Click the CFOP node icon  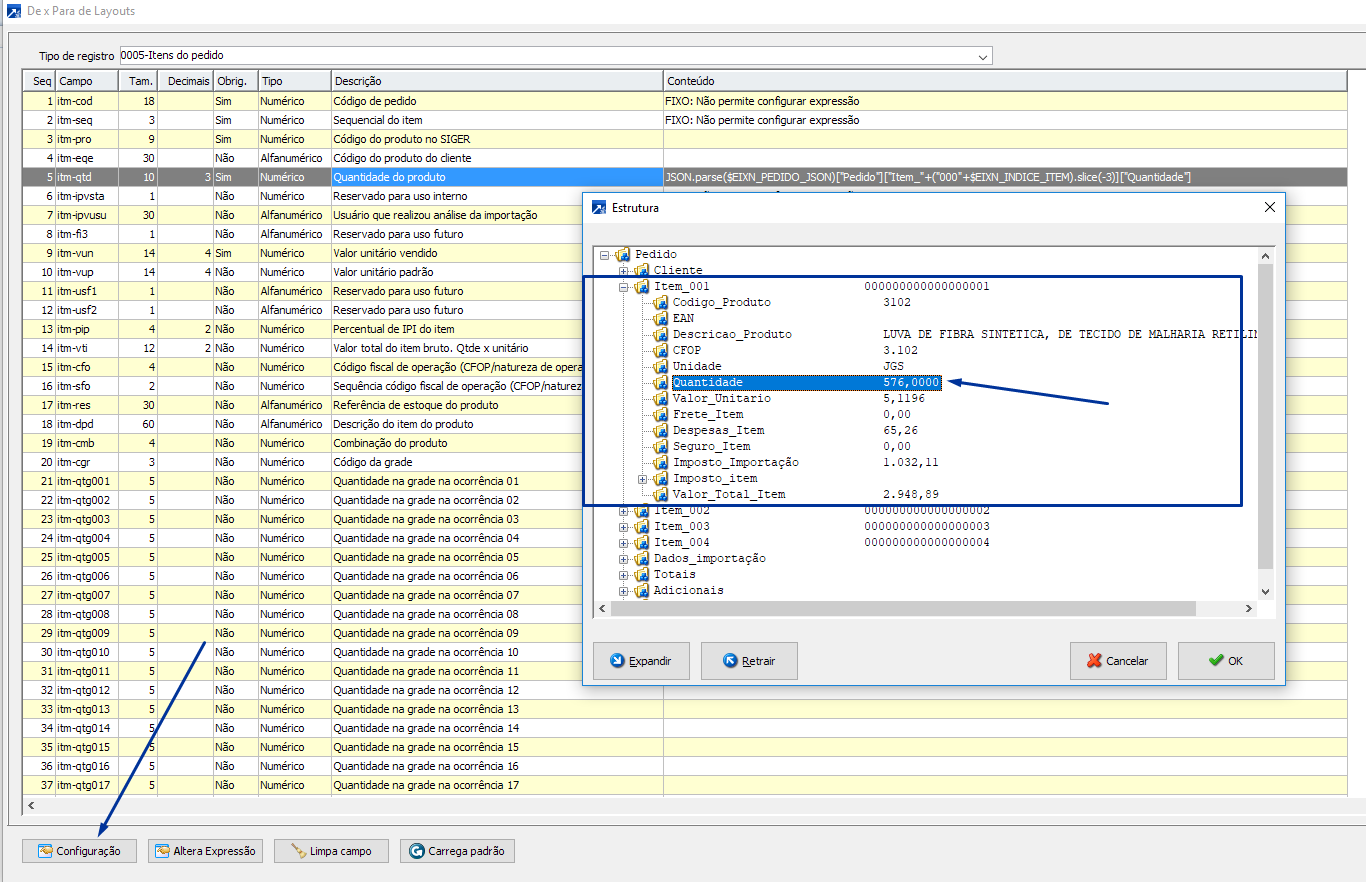(660, 350)
